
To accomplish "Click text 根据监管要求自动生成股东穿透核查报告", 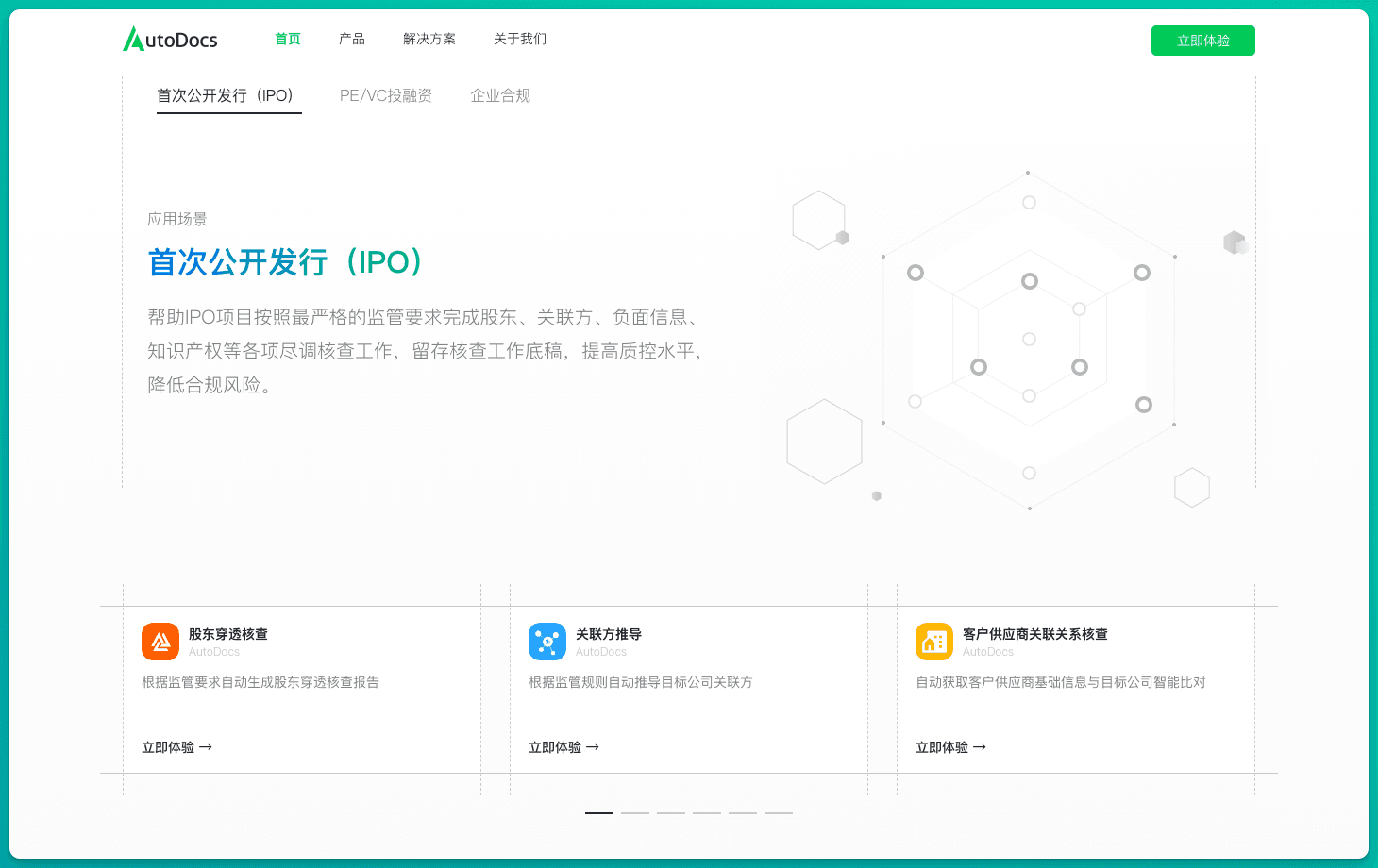I will click(x=260, y=682).
